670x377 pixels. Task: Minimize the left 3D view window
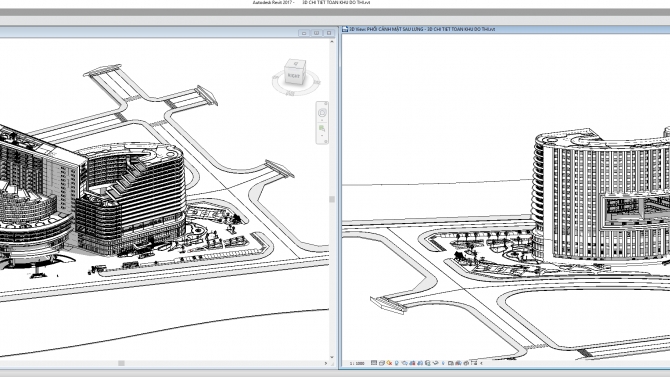tap(304, 33)
